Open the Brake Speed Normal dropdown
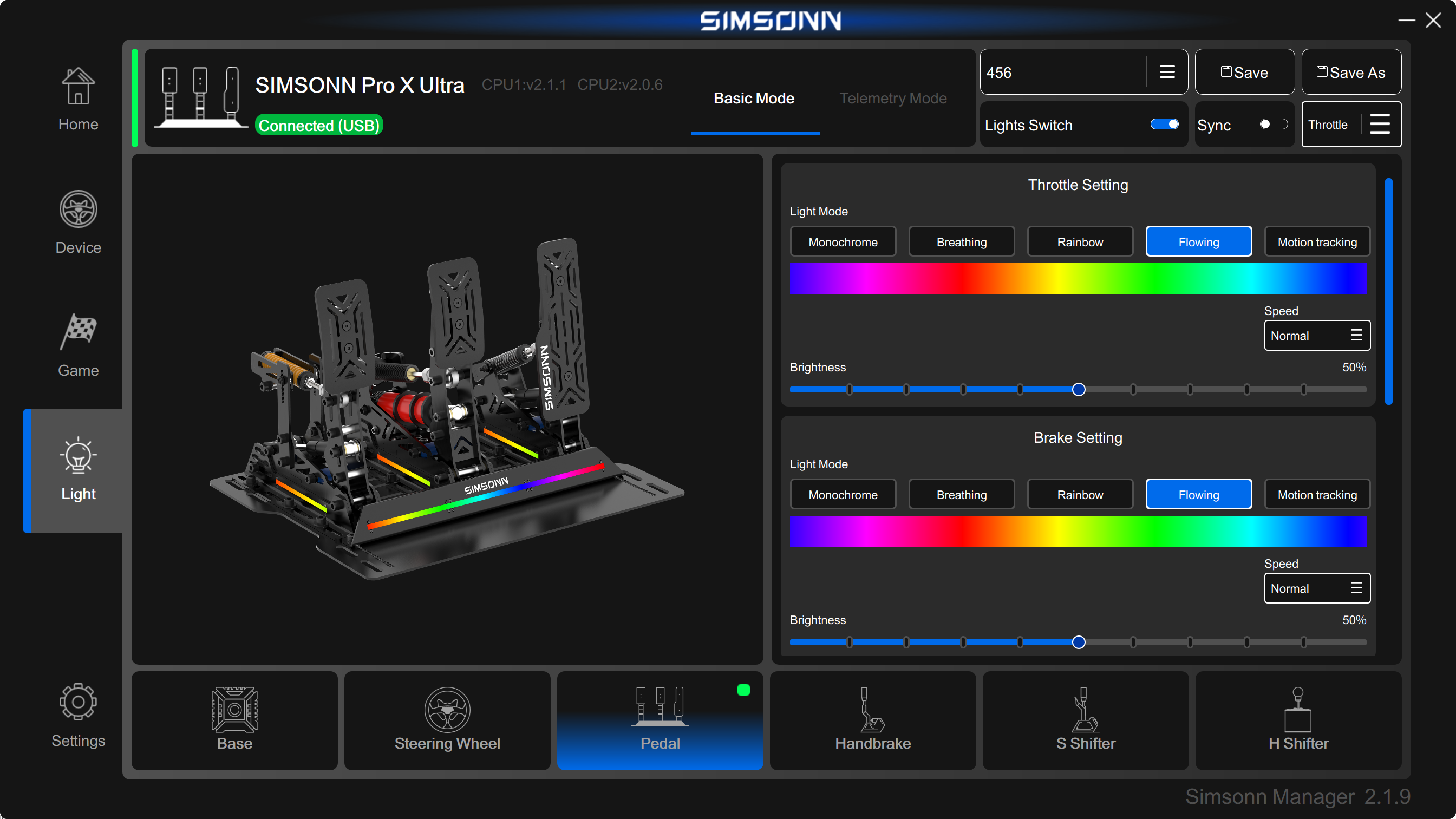This screenshot has height=819, width=1456. (1317, 588)
